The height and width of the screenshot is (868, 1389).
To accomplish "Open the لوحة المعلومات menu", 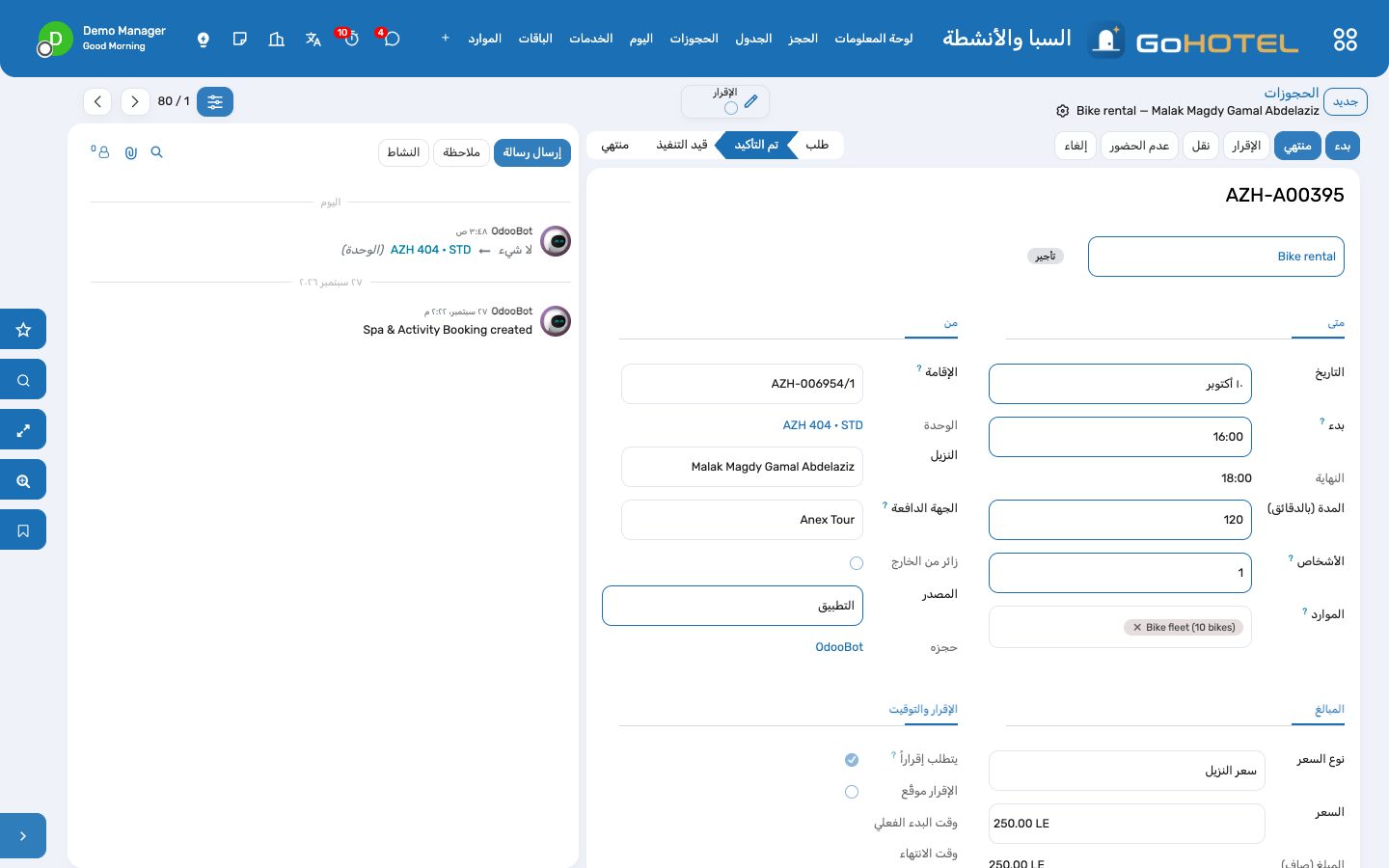I will point(874,39).
